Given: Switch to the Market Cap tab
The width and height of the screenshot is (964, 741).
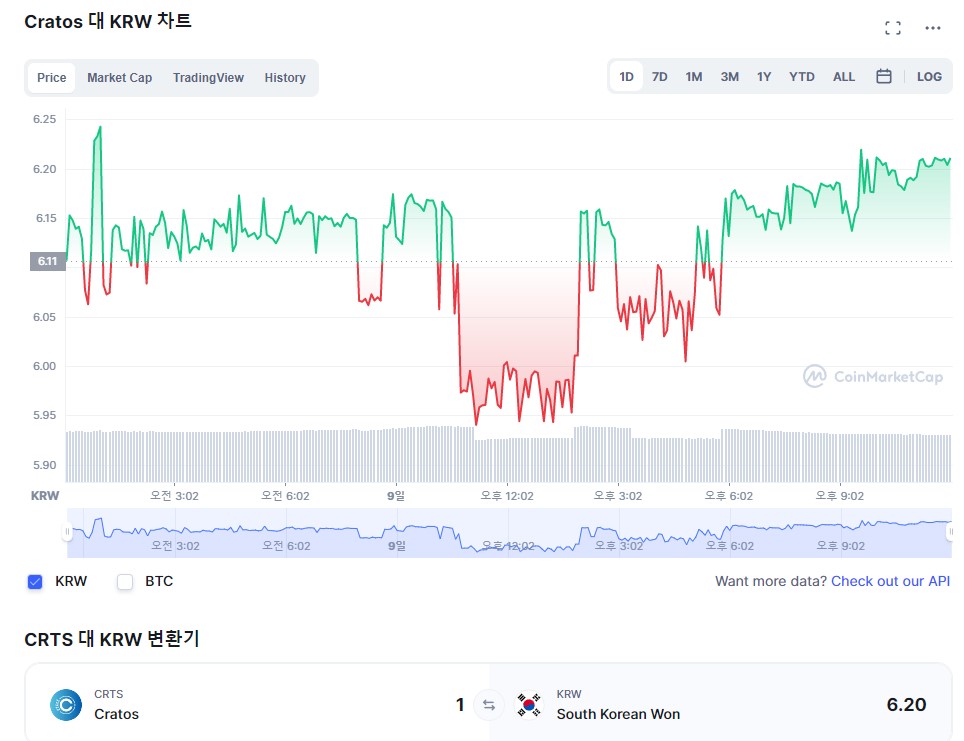Looking at the screenshot, I should click(x=119, y=77).
